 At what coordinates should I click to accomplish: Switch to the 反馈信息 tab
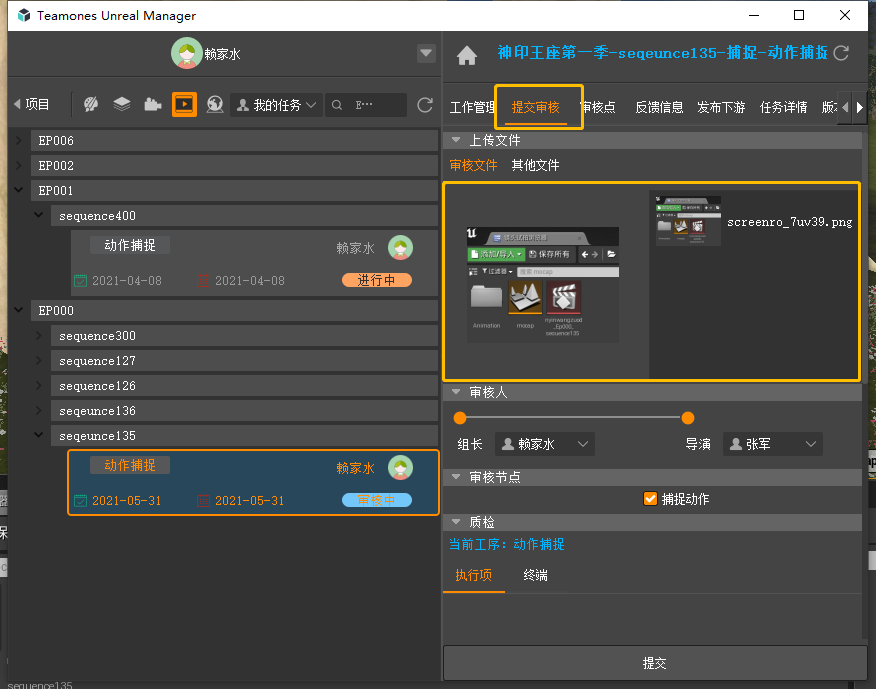coord(659,107)
